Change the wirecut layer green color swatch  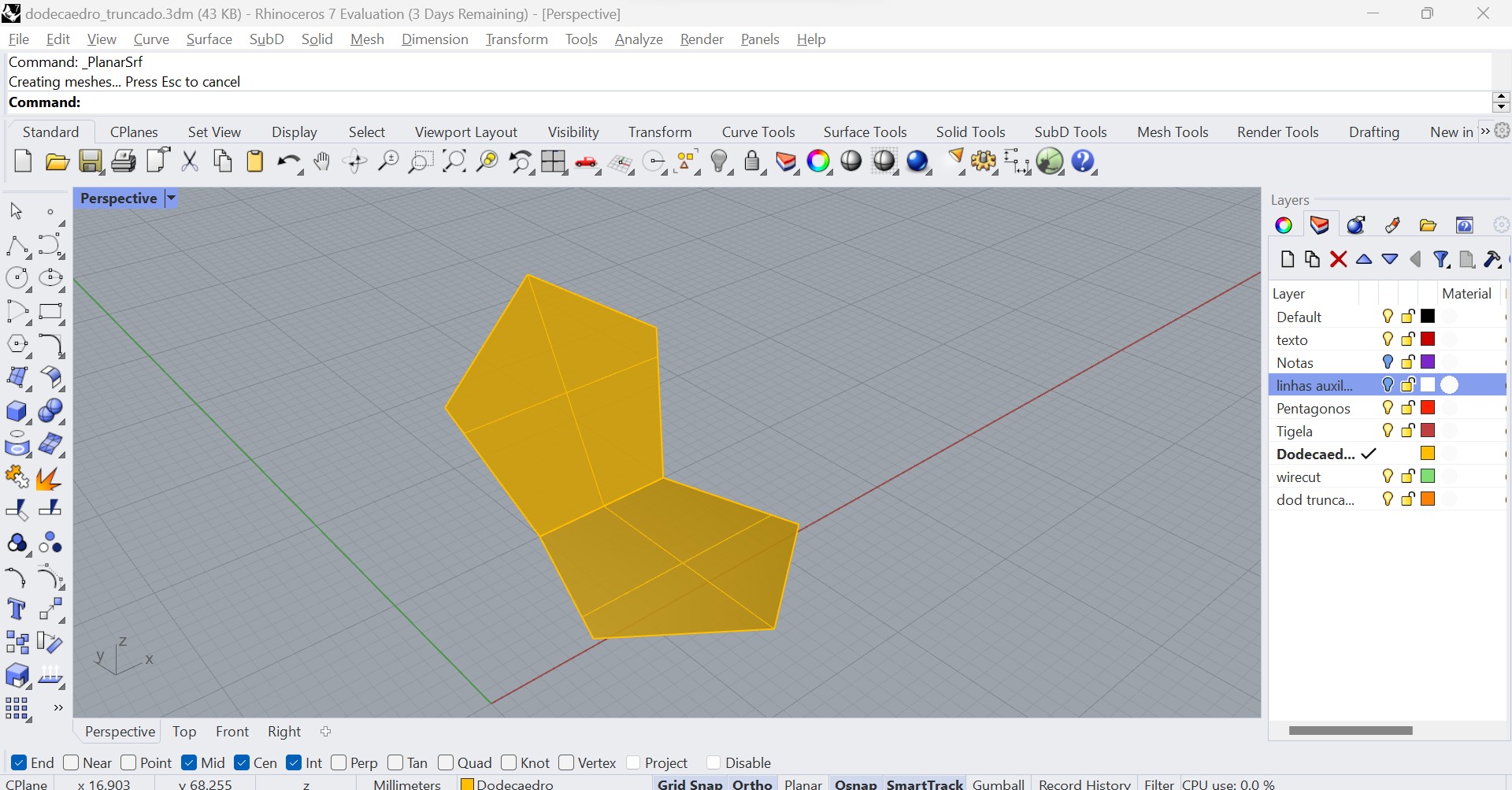point(1428,477)
